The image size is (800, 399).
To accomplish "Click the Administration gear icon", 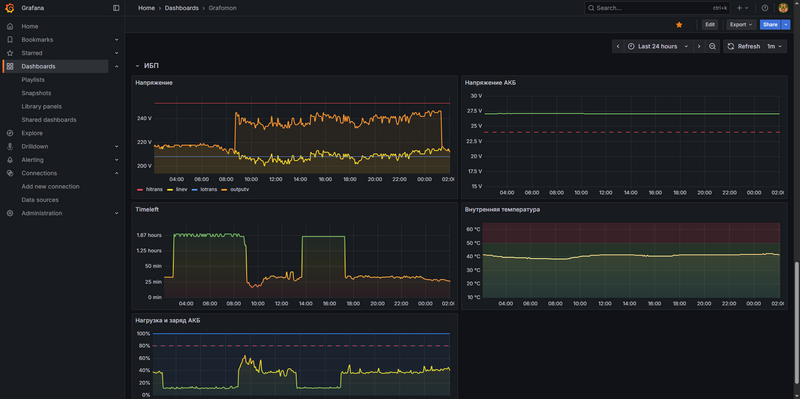I will click(10, 213).
